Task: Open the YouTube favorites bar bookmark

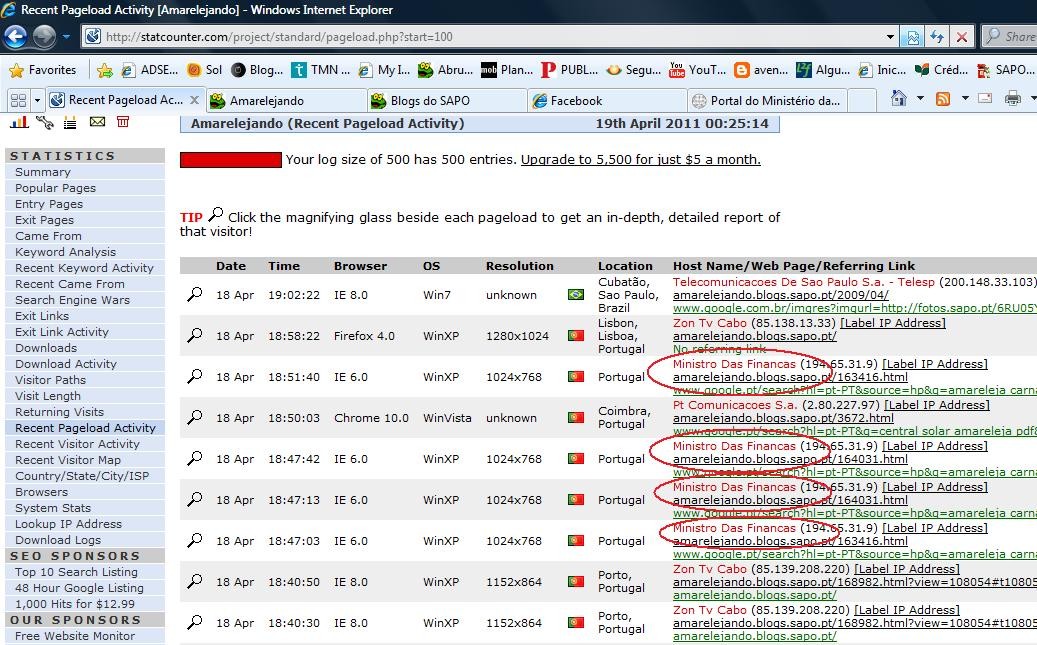Action: (x=697, y=69)
